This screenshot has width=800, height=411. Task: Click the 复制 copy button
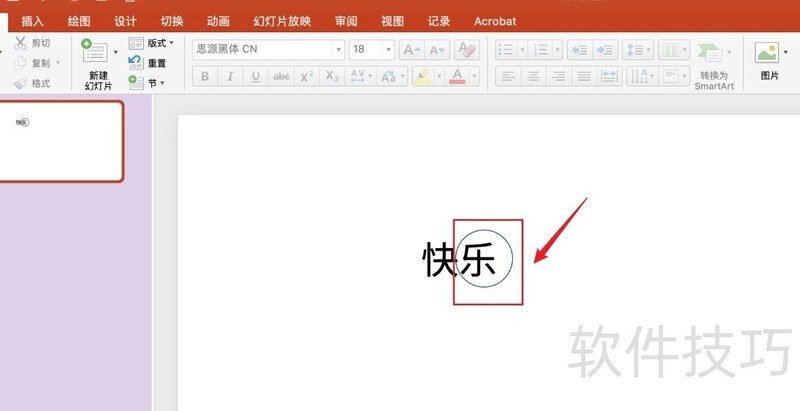(x=32, y=63)
